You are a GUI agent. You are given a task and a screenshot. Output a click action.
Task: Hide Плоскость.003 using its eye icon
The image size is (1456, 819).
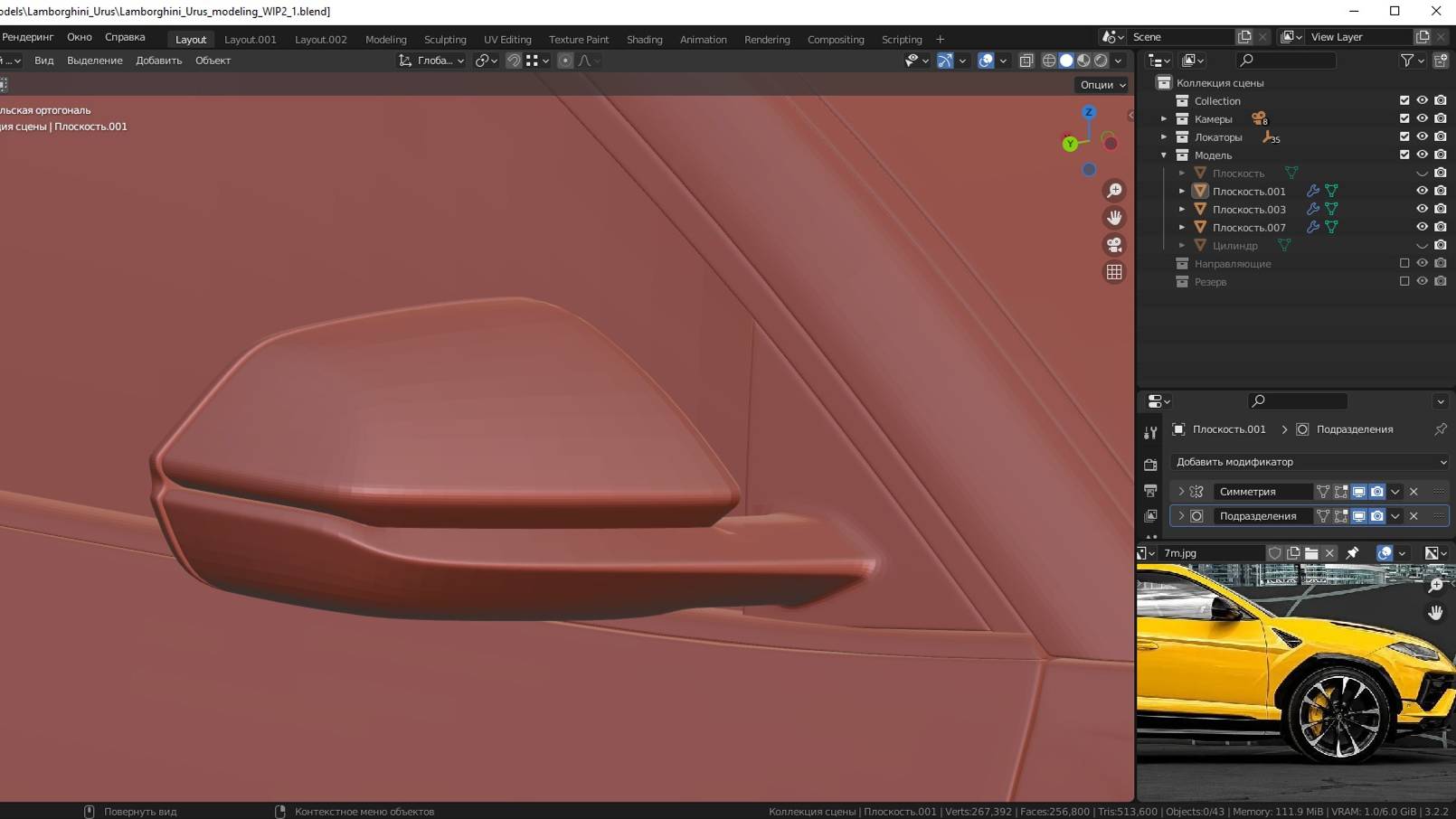(1422, 208)
